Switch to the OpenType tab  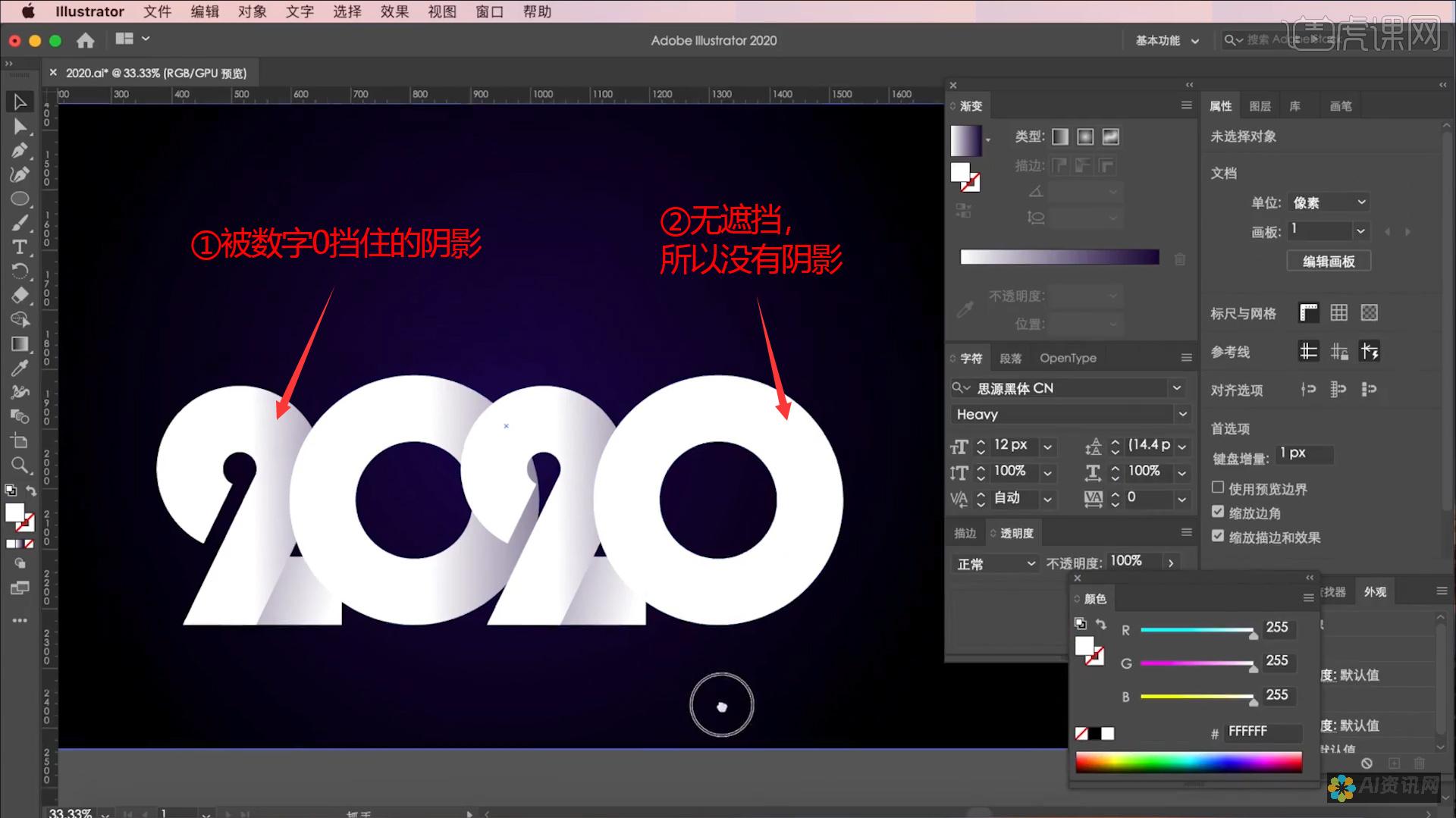tap(1068, 358)
